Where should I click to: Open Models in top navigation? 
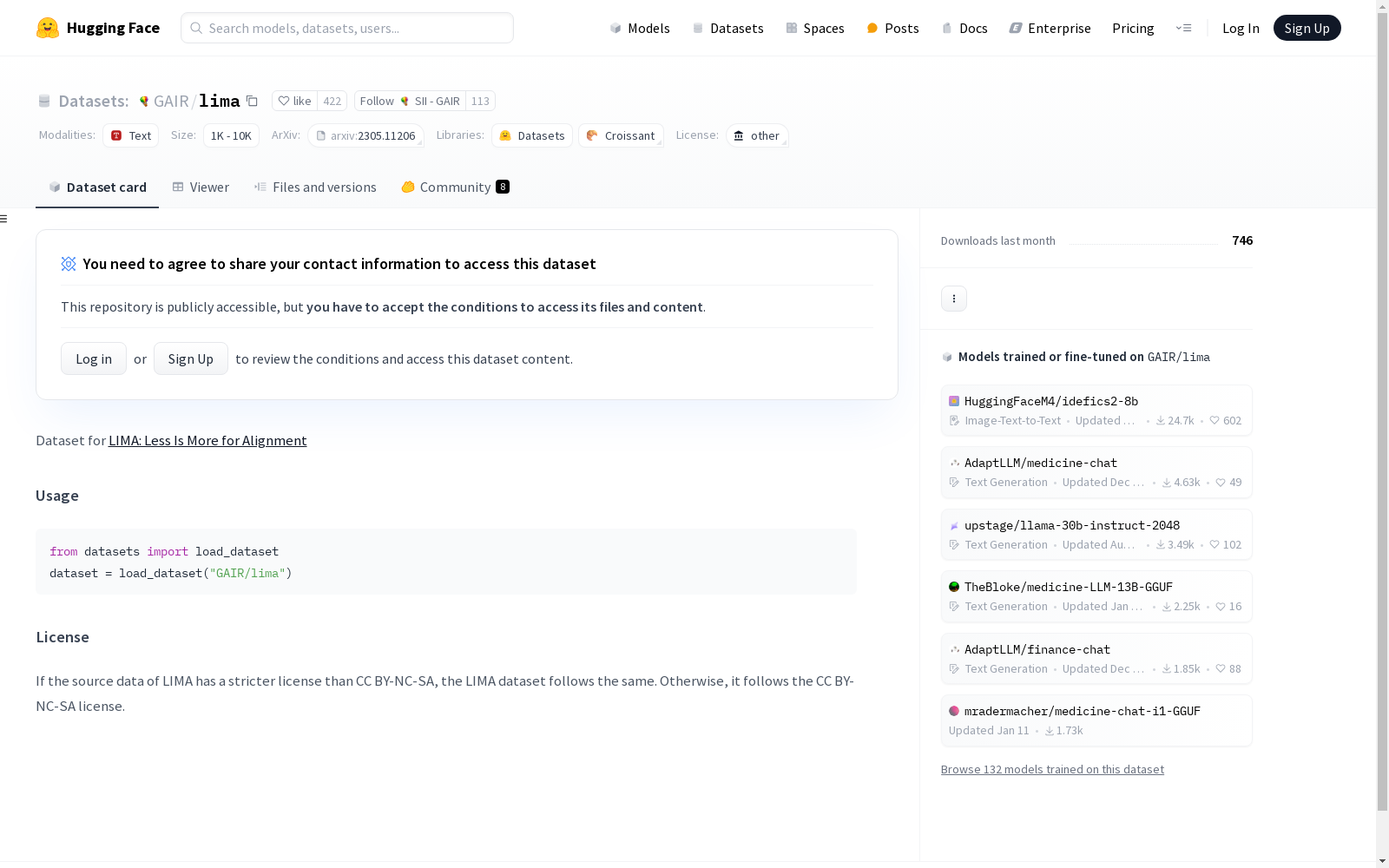tap(640, 28)
